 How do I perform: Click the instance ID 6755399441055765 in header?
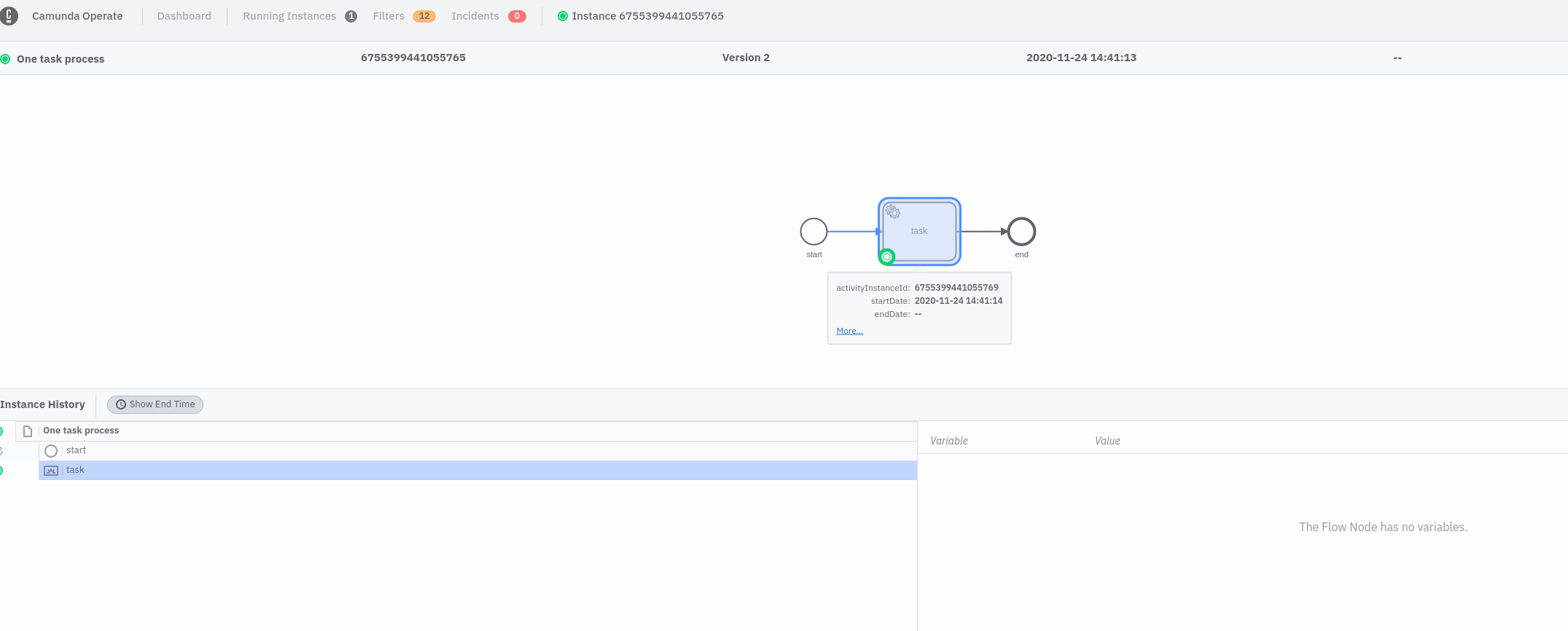coord(413,58)
